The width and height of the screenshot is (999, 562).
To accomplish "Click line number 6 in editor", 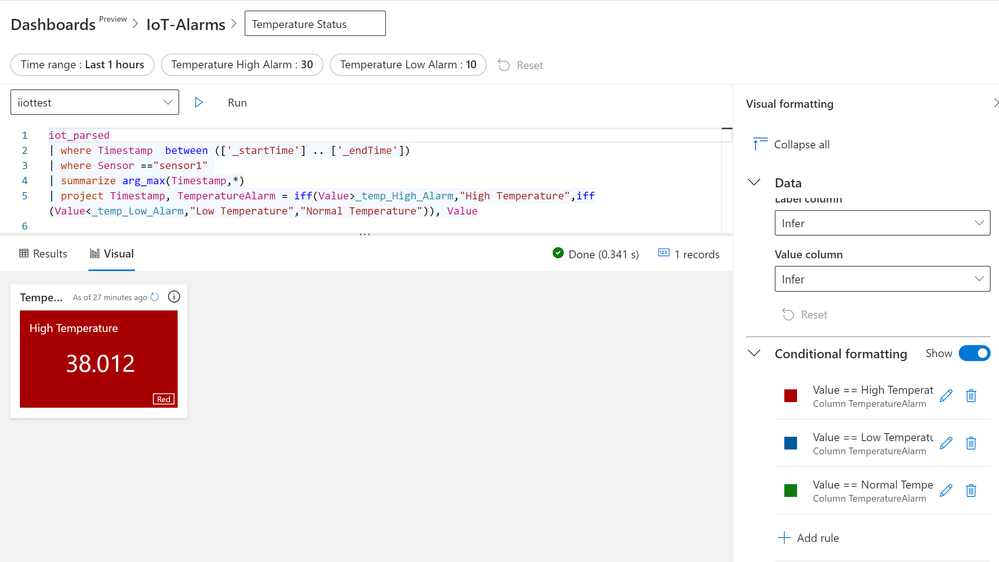I will pos(25,226).
